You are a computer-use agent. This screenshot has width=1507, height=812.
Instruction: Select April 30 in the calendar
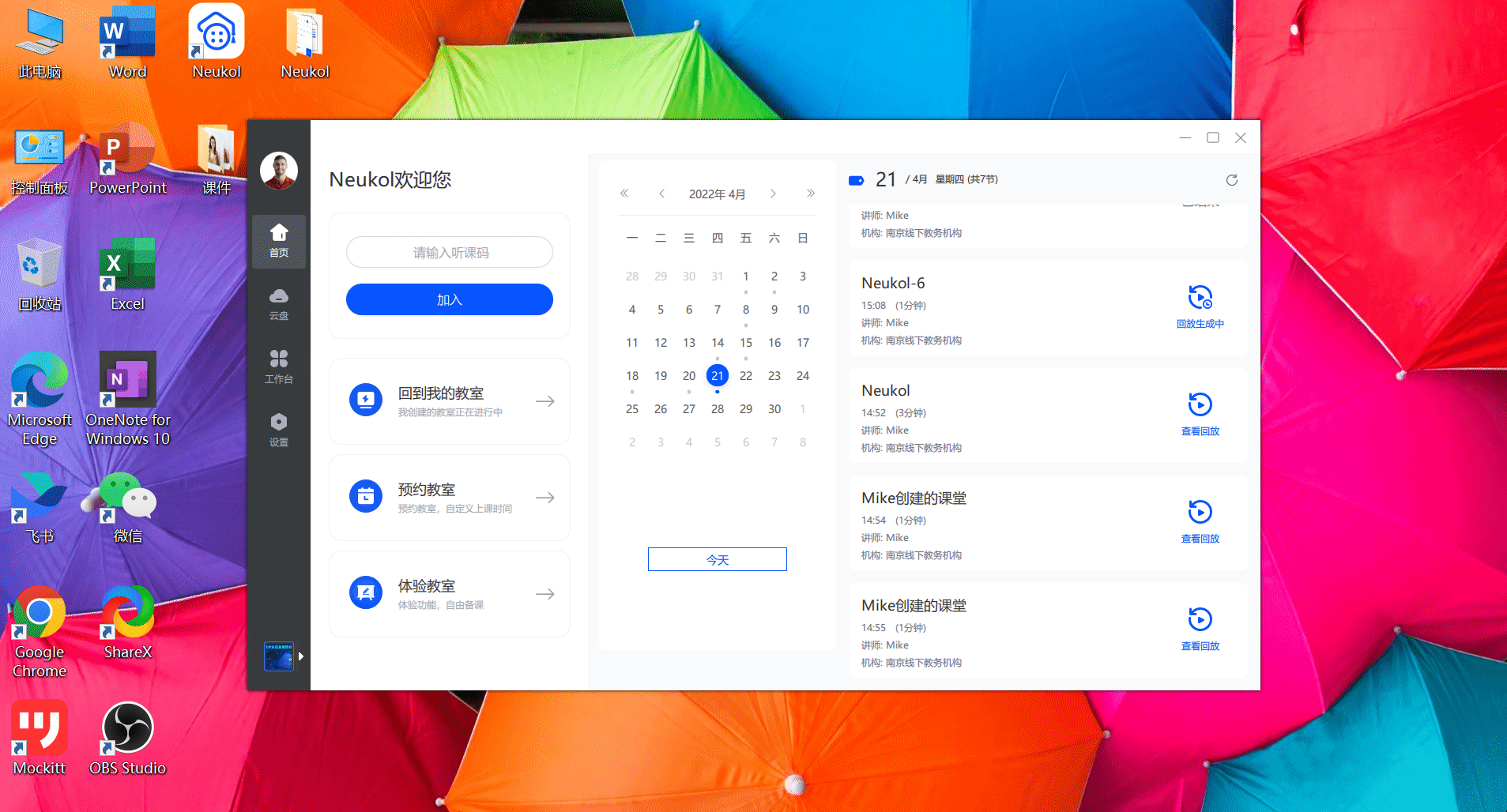tap(774, 409)
